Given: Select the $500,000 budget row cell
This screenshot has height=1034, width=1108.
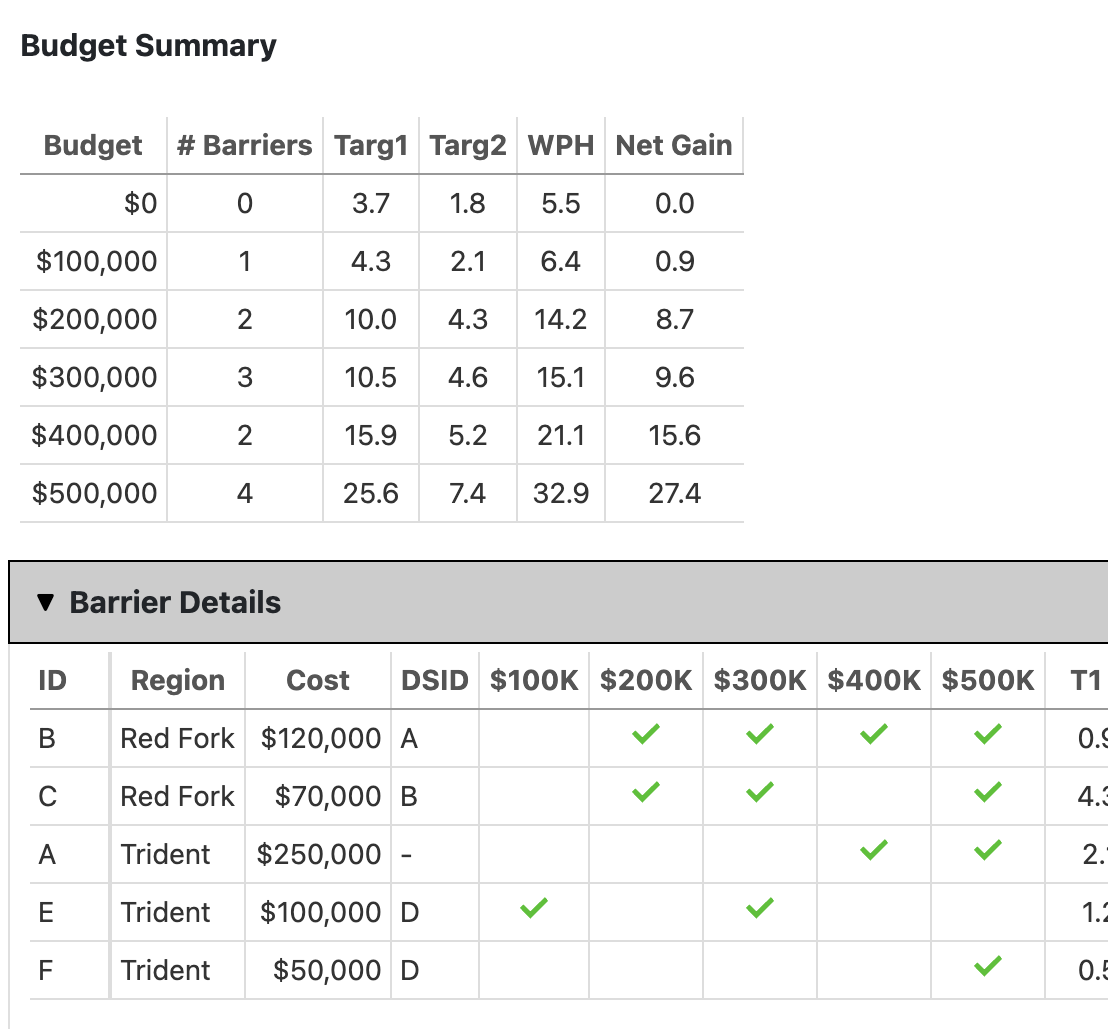Looking at the screenshot, I should tap(94, 493).
